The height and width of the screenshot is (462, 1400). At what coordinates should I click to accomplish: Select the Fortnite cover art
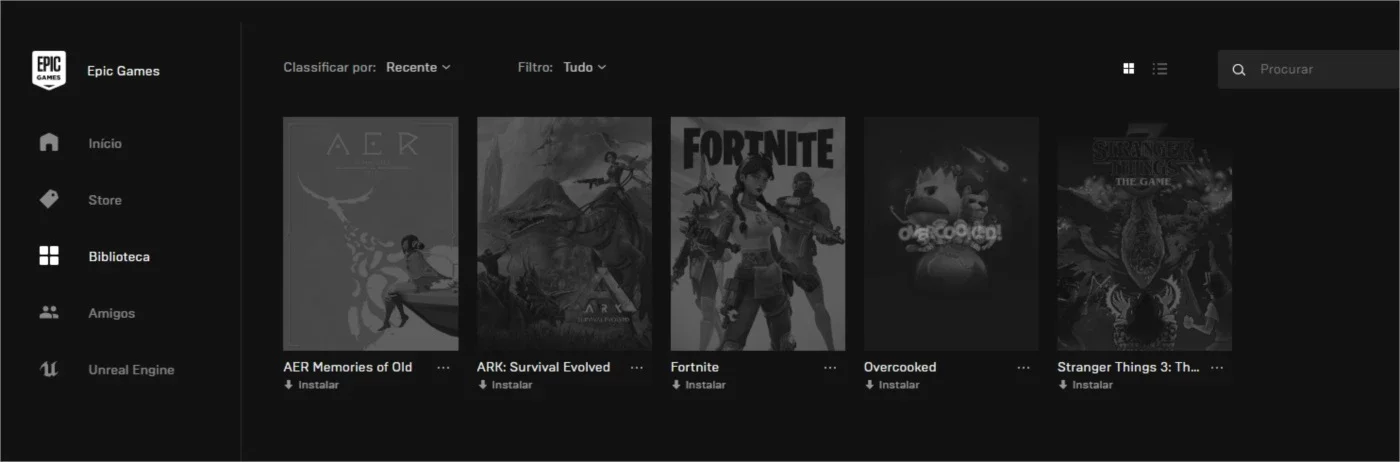click(758, 234)
